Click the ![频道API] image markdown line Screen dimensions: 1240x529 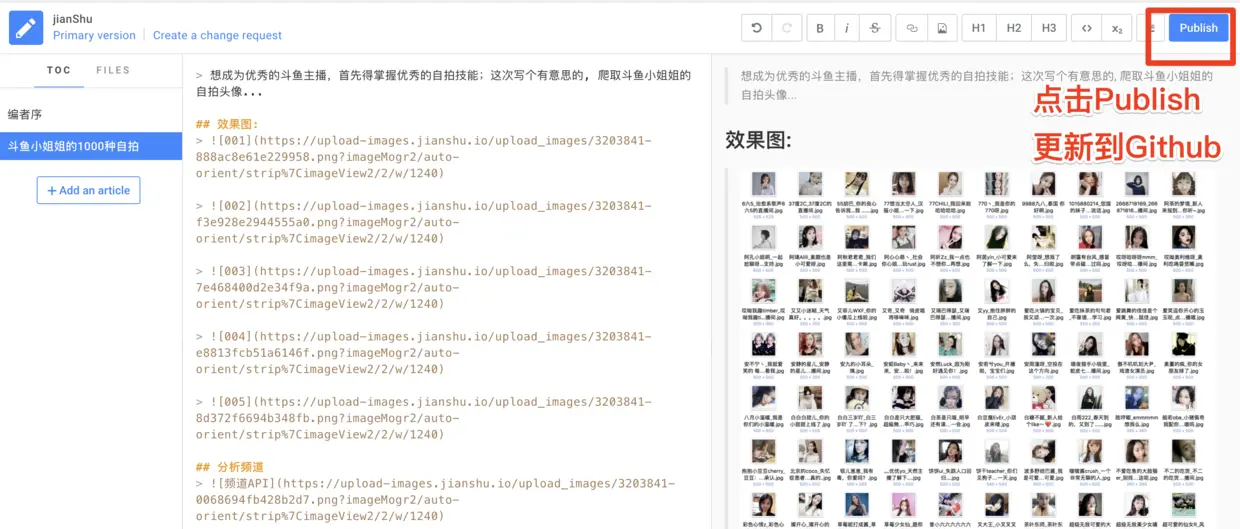(435, 500)
